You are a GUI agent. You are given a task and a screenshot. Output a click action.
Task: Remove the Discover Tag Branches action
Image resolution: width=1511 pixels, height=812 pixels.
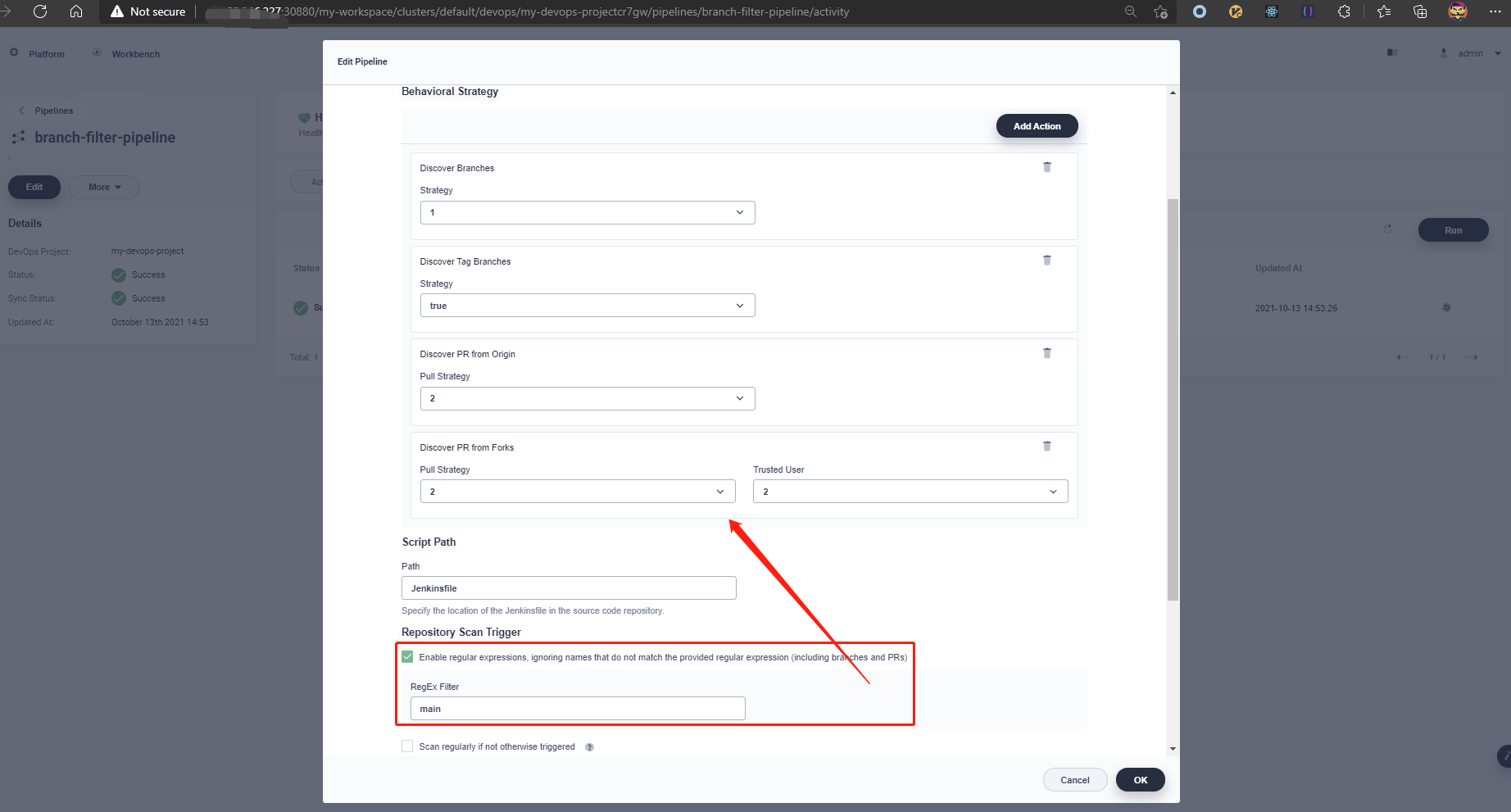coord(1046,260)
